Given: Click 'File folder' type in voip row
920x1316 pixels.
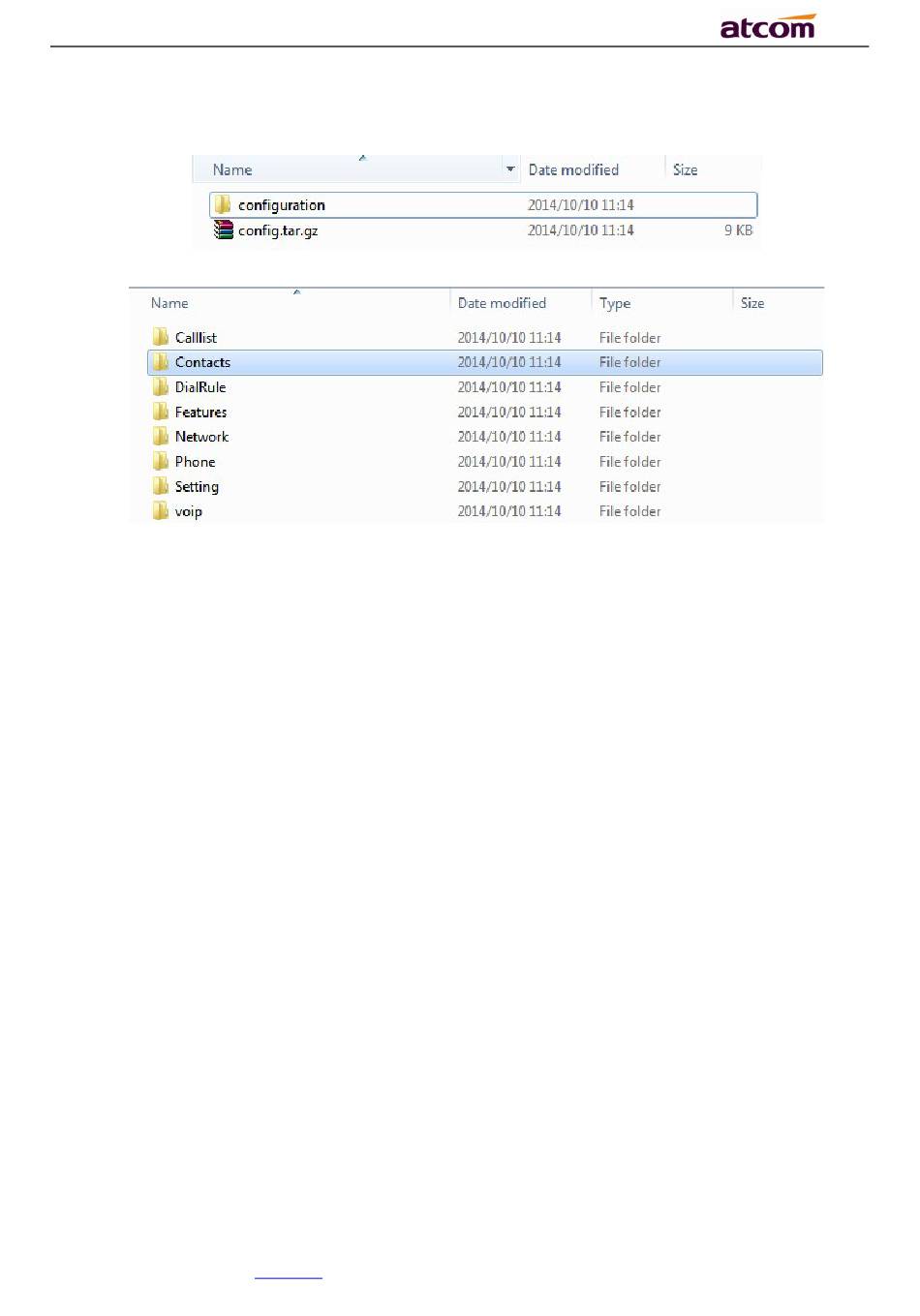Looking at the screenshot, I should [629, 511].
